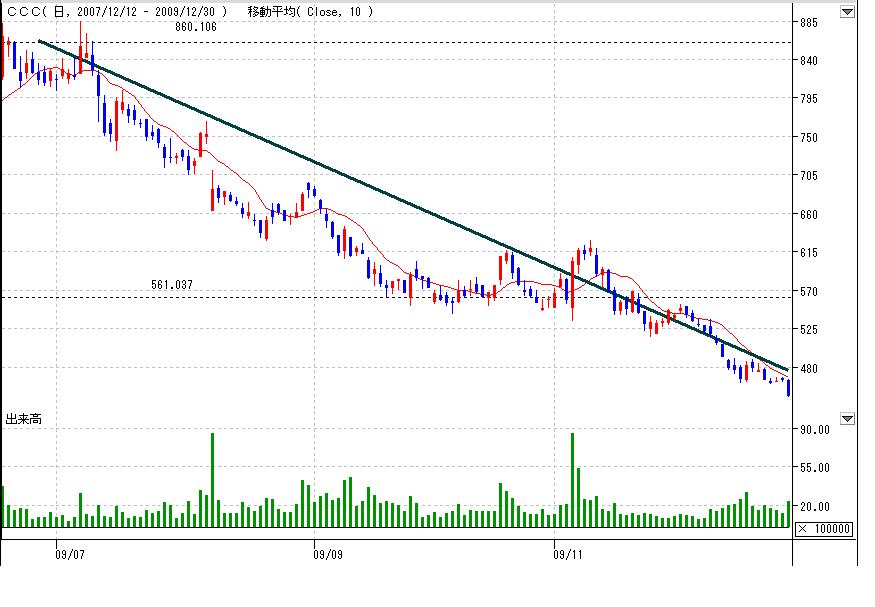This screenshot has height=607, width=875.
Task: Click the 09/07 date axis marker
Action: 70,552
